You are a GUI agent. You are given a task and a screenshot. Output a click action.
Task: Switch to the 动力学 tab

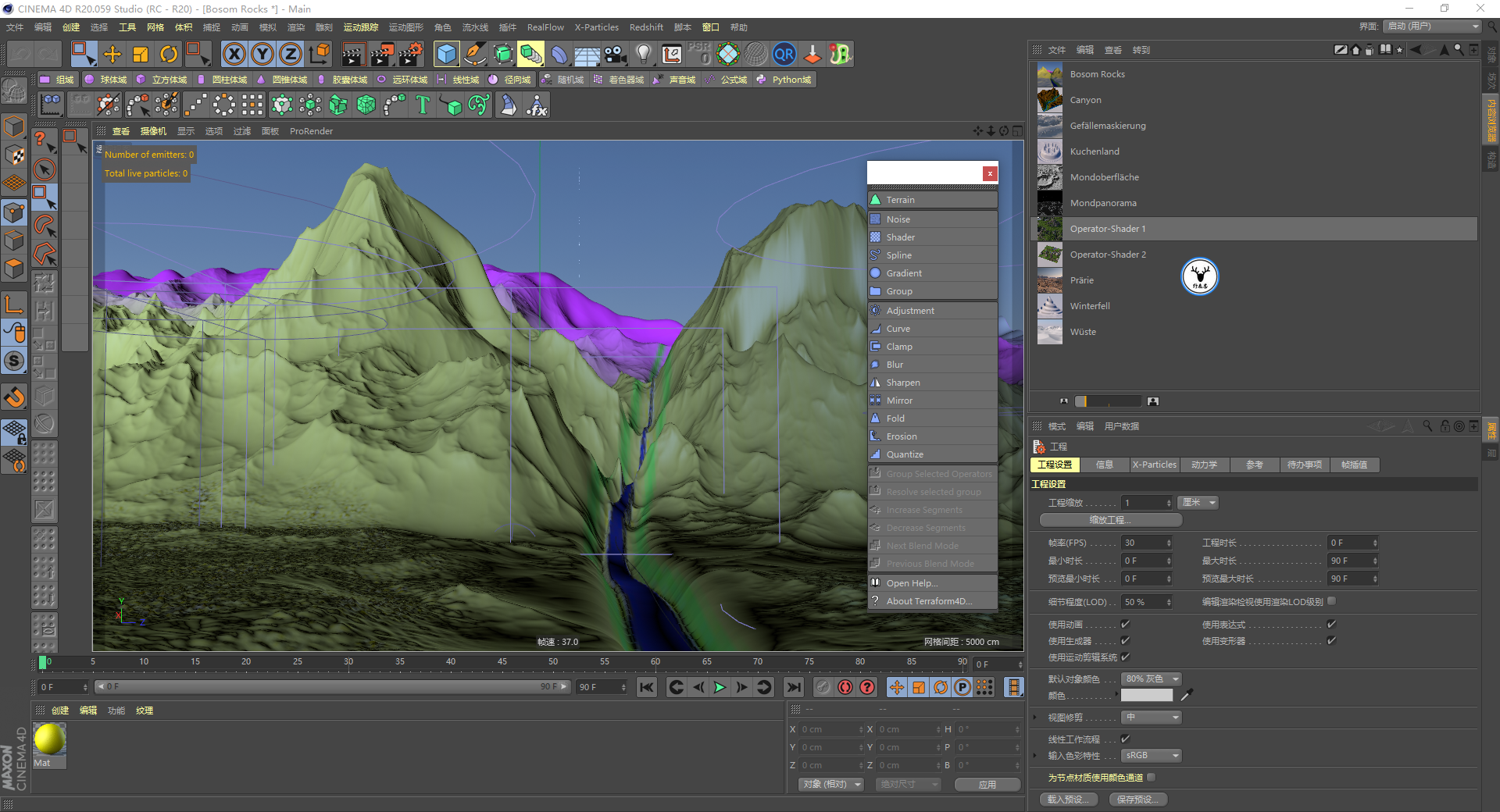(1205, 465)
